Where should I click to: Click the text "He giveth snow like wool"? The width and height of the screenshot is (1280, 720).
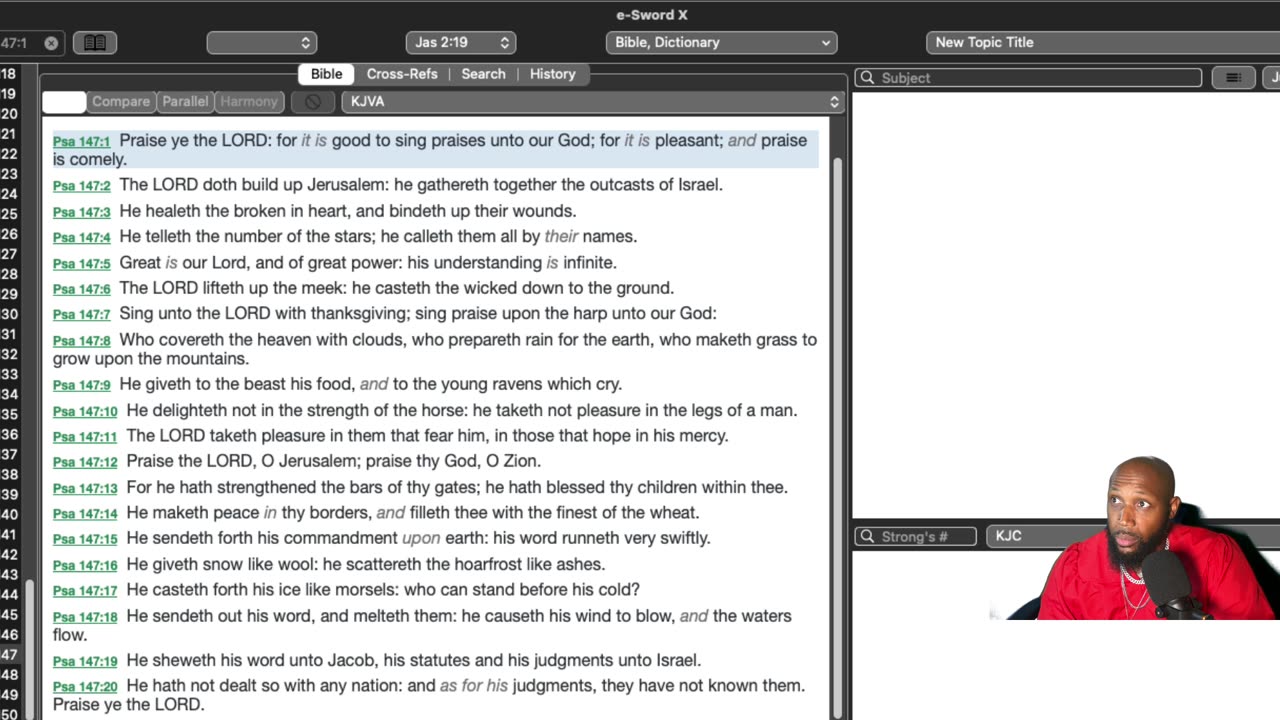(x=222, y=564)
